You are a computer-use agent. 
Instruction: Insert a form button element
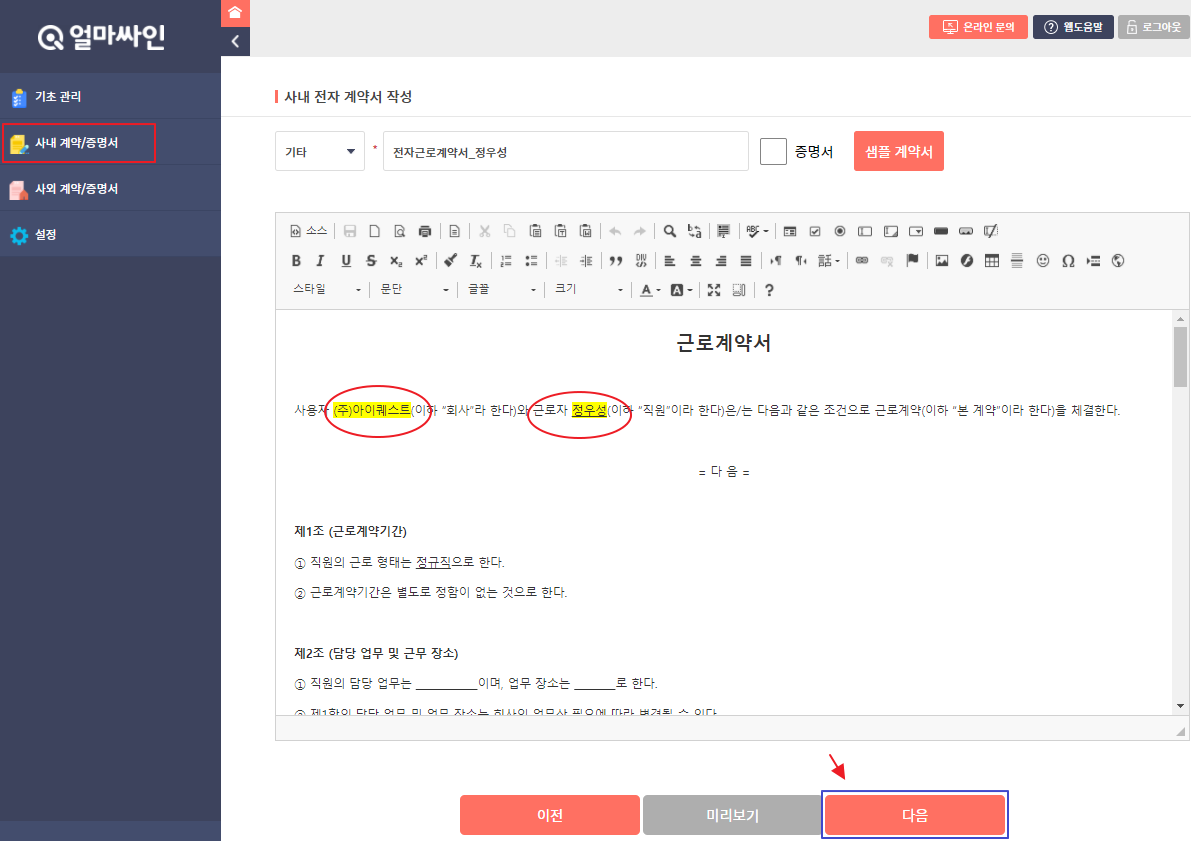[x=941, y=231]
